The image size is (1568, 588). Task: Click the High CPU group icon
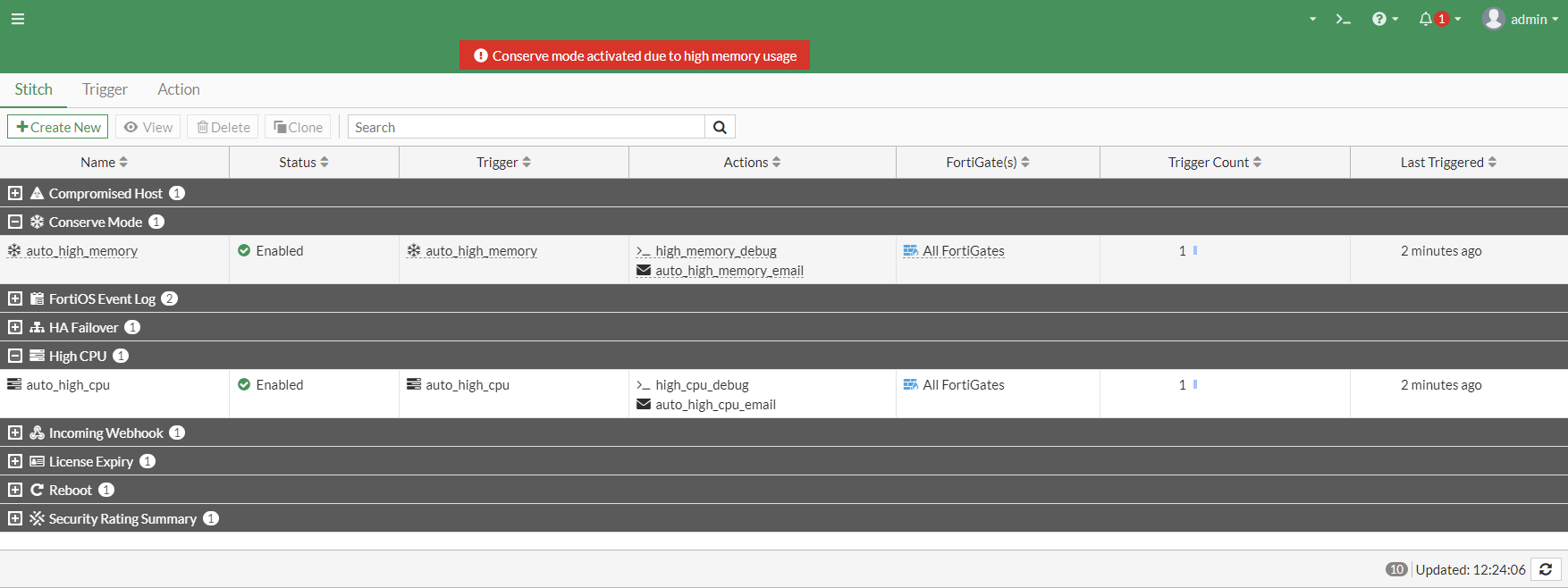coord(37,356)
